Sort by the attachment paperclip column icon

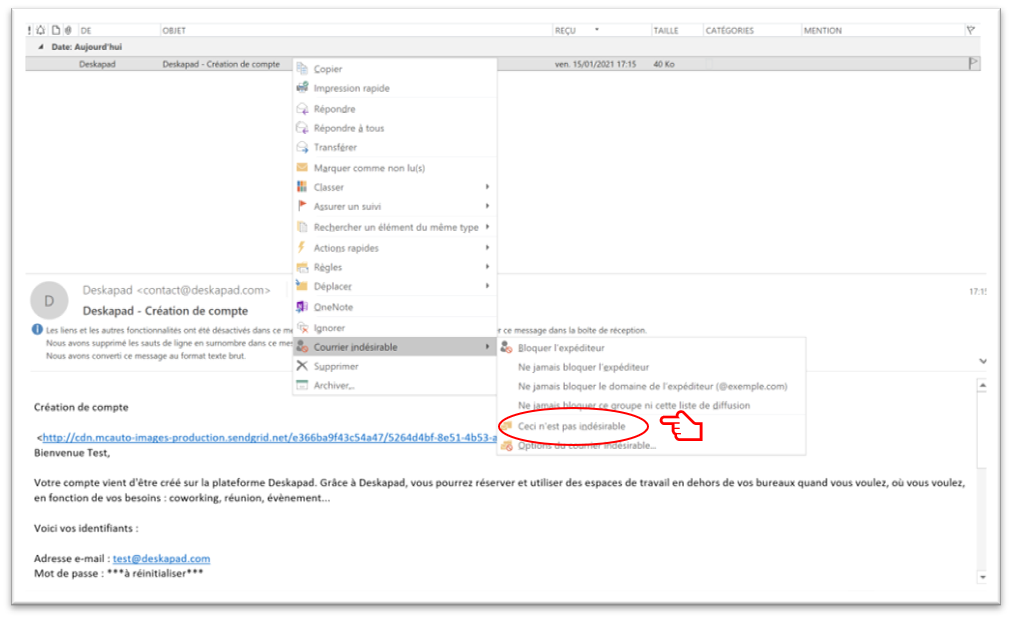click(x=68, y=30)
